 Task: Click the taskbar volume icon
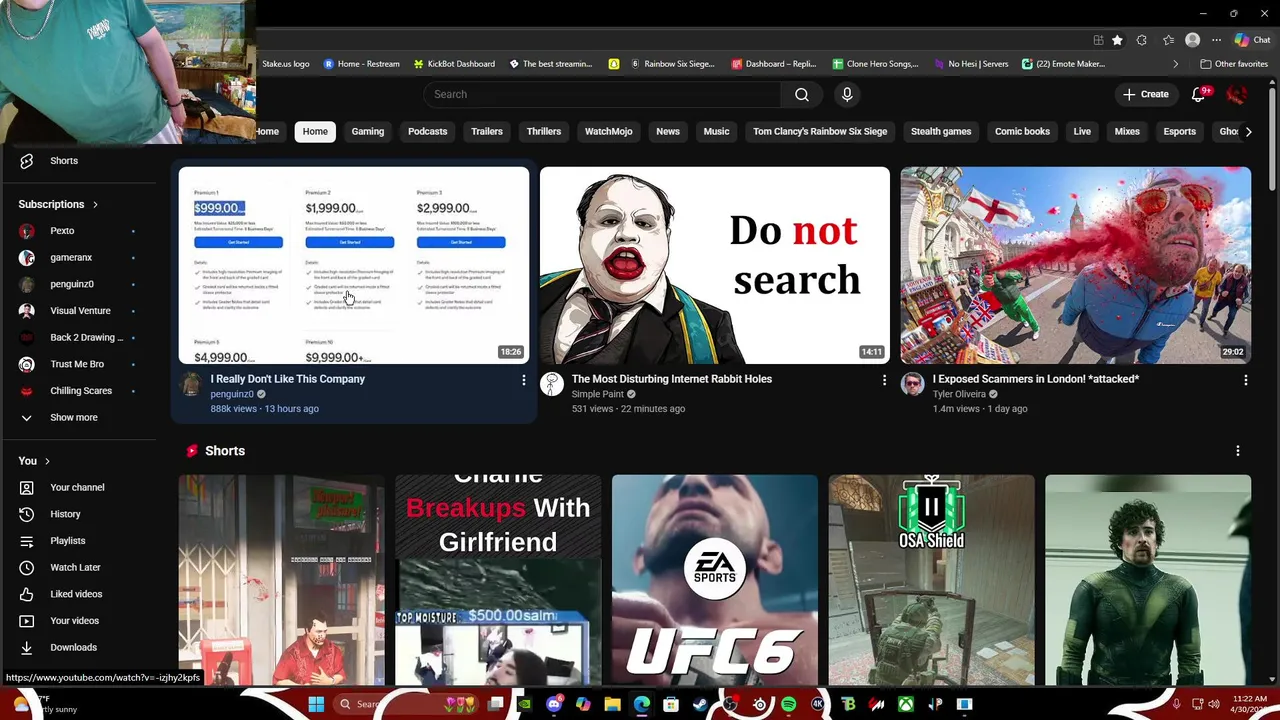tap(1212, 705)
